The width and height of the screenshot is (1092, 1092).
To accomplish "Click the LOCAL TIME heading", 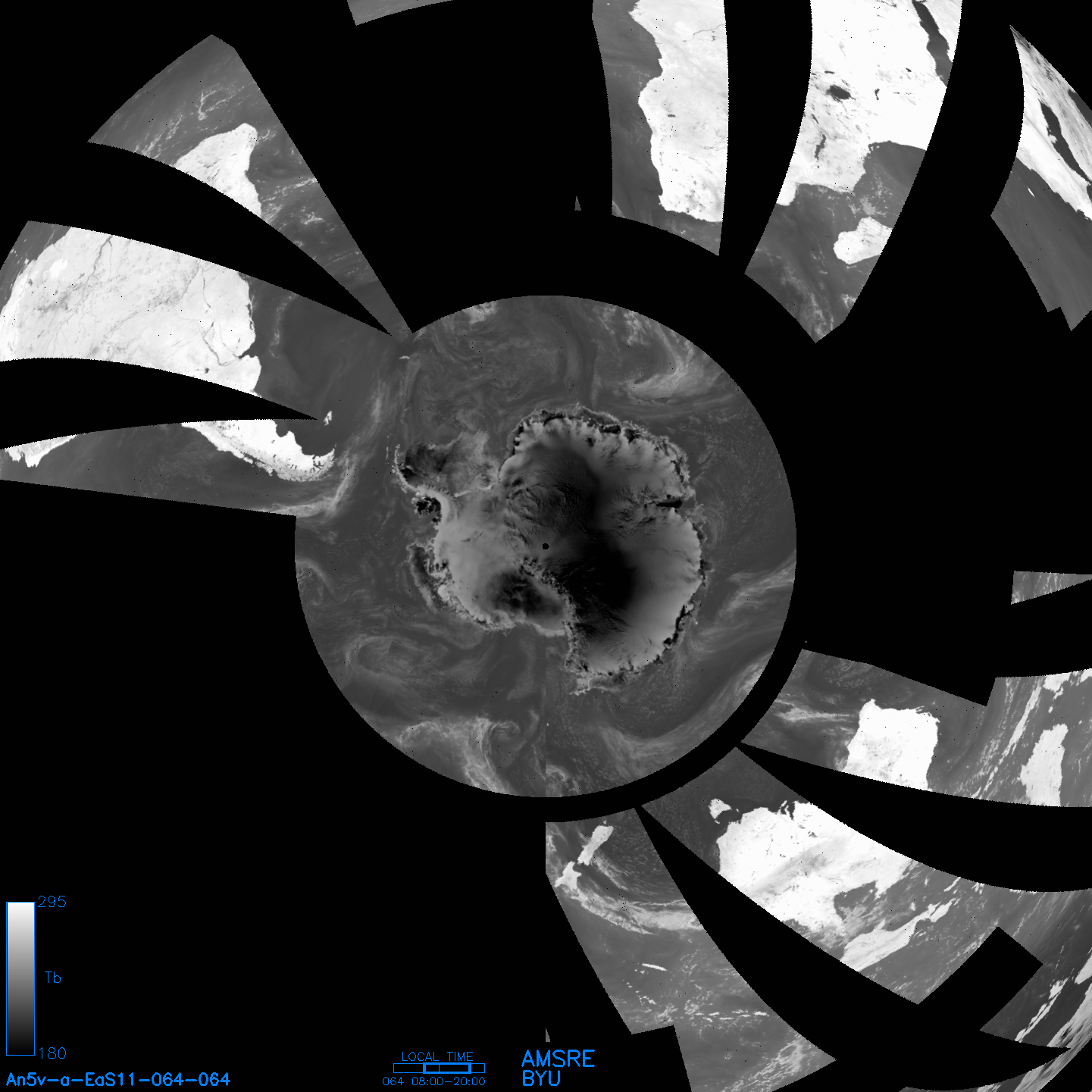I will coord(437,1056).
